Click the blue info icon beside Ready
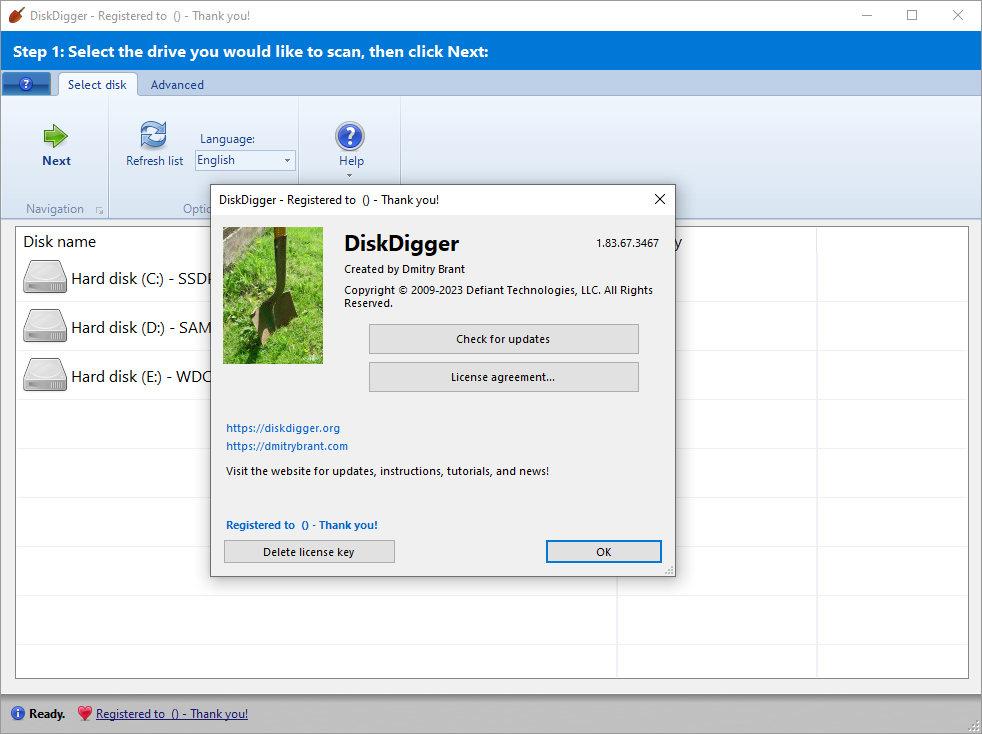Screen dimensions: 982x734 [18, 713]
